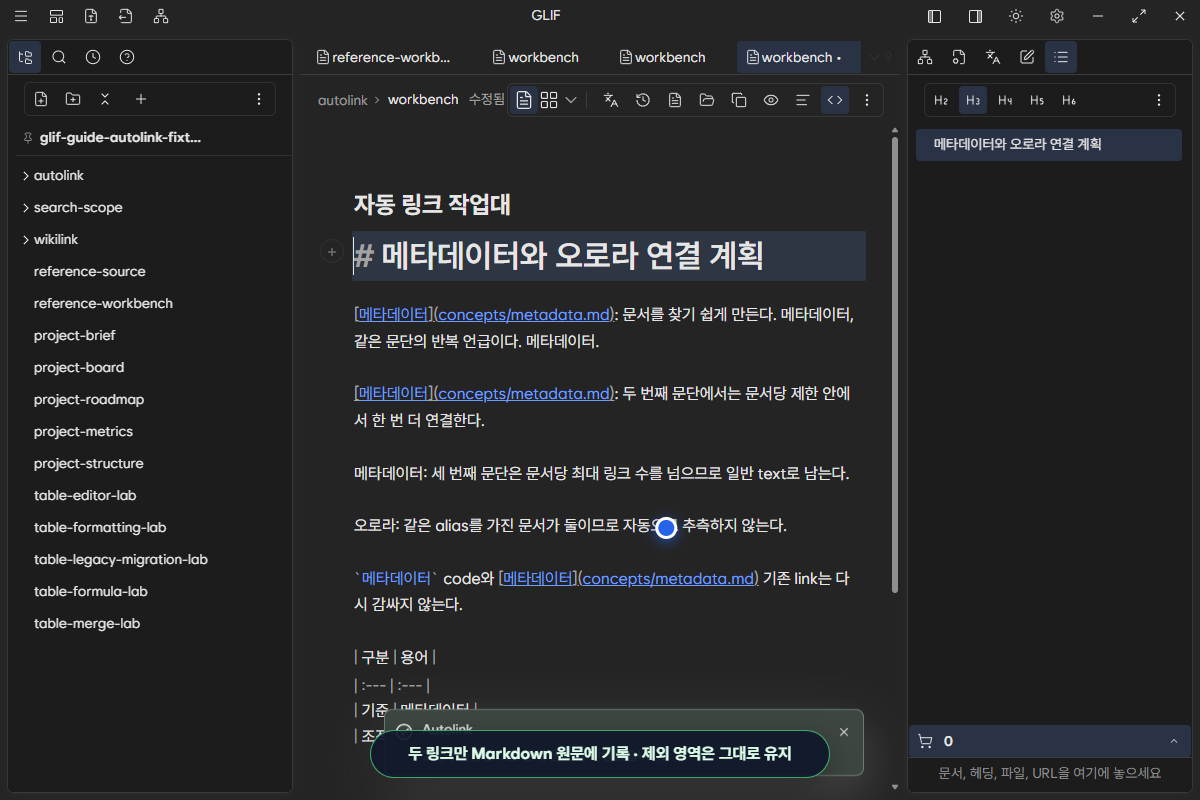Toggle the H3 heading filter
1200x800 pixels.
coord(973,100)
